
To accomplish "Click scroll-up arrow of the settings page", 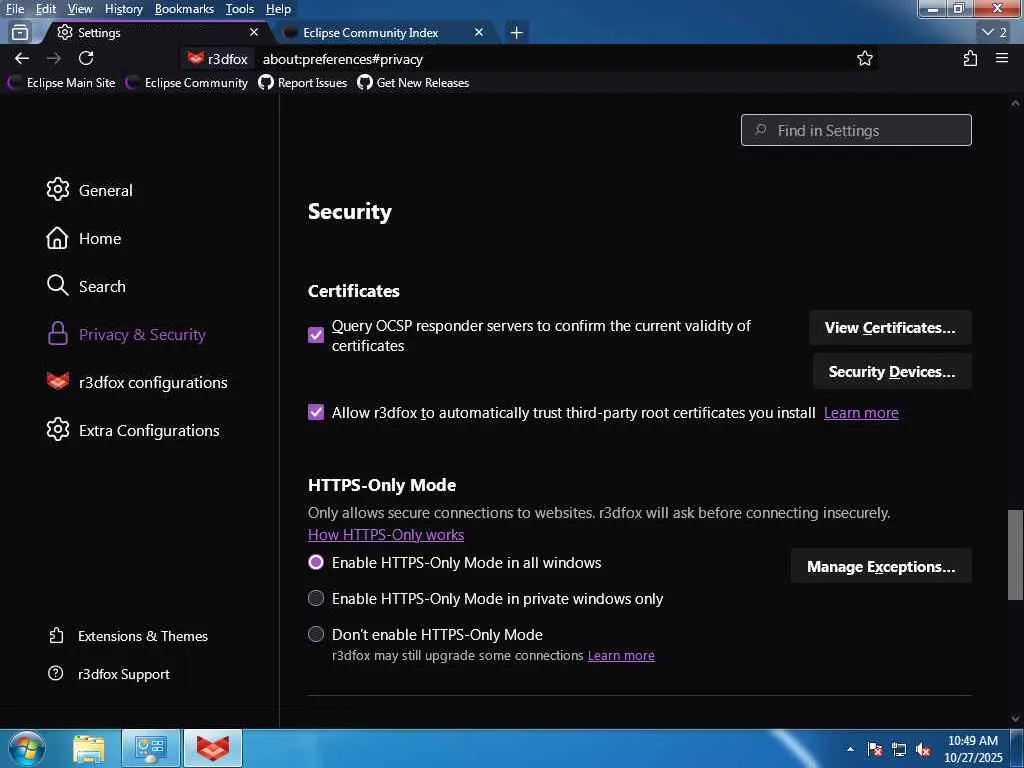I will 1015,103.
